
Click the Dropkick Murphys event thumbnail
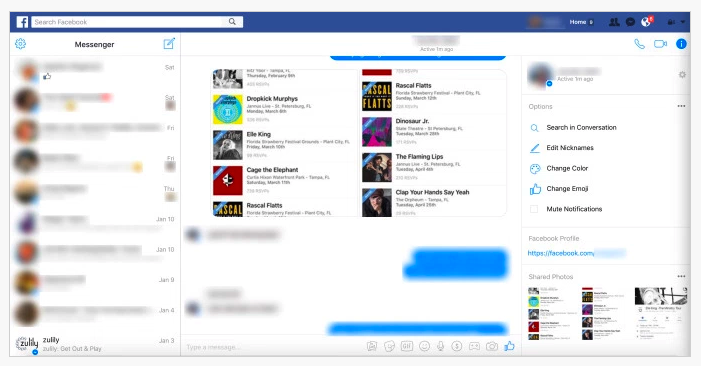tap(228, 109)
